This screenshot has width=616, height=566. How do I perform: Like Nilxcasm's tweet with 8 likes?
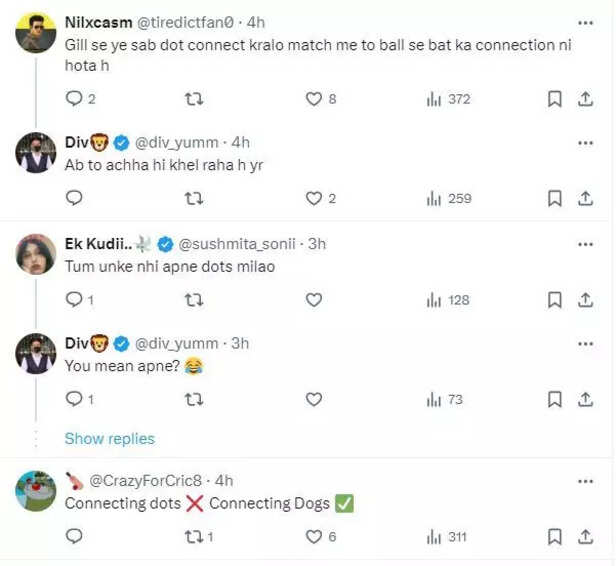tap(314, 99)
